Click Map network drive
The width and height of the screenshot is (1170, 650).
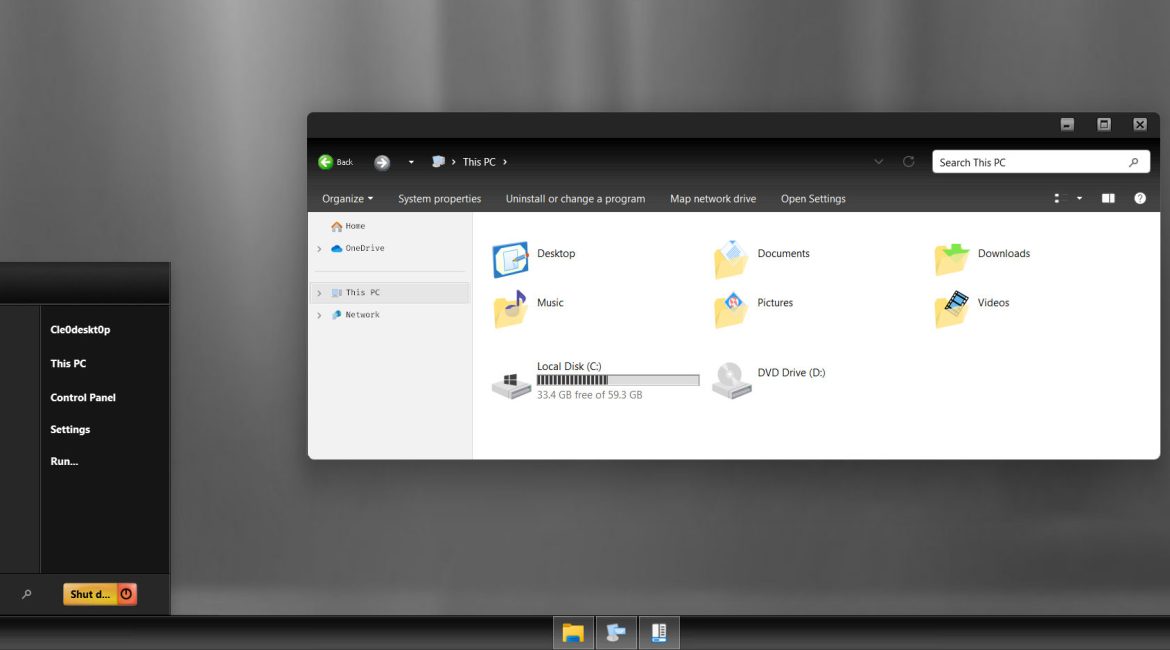coord(712,199)
